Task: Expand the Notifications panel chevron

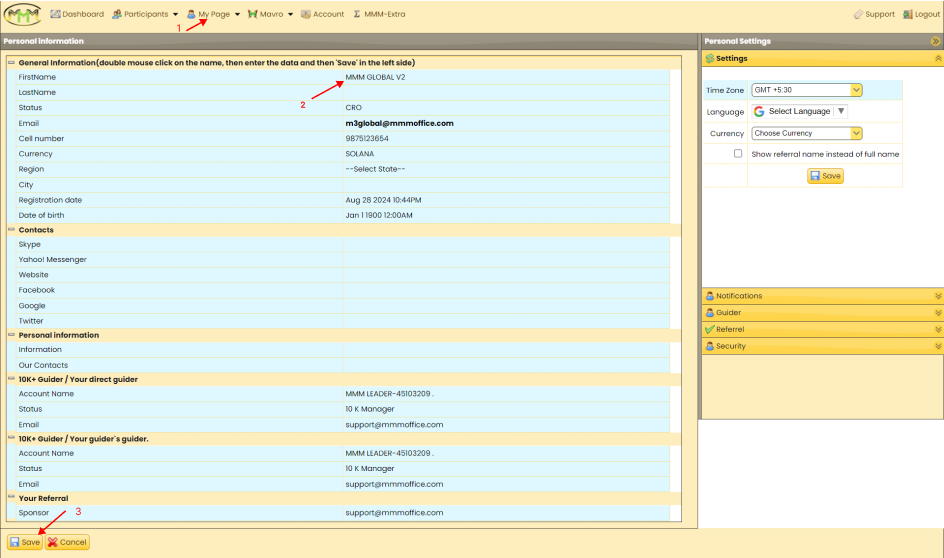Action: pos(937,296)
